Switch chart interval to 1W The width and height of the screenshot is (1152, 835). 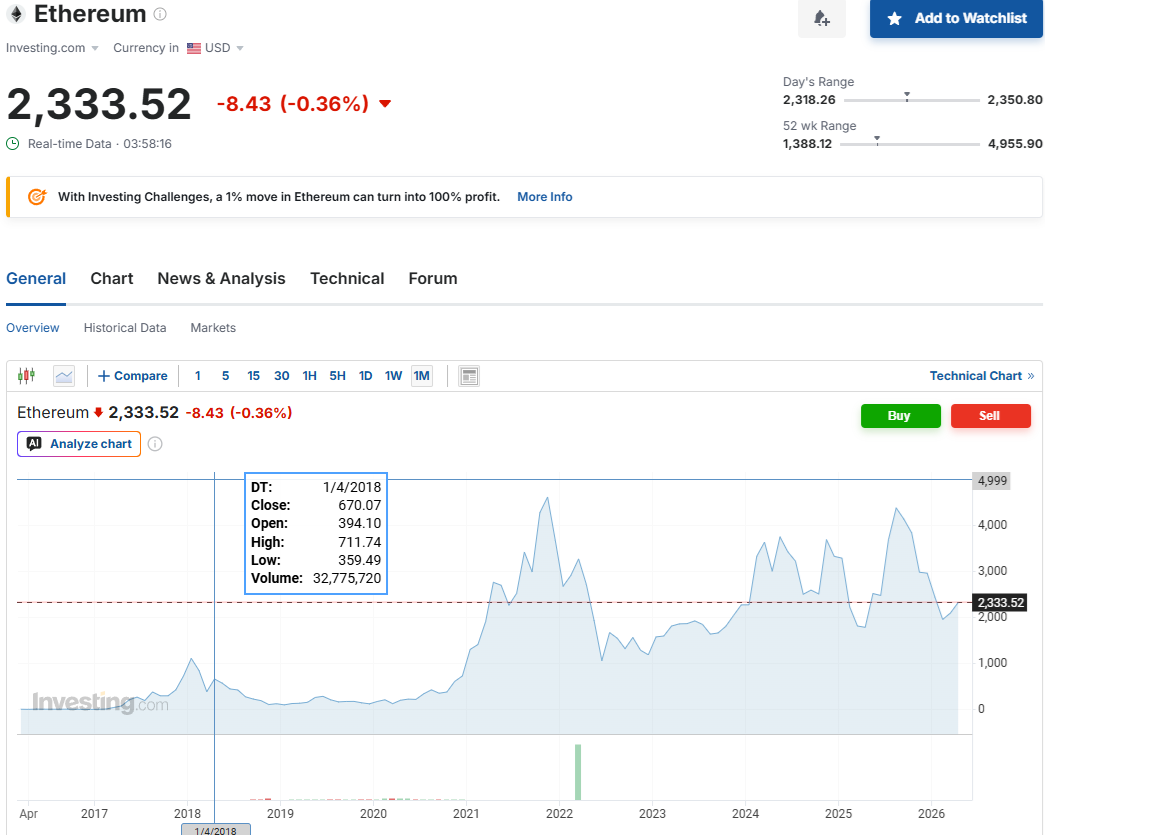(394, 376)
